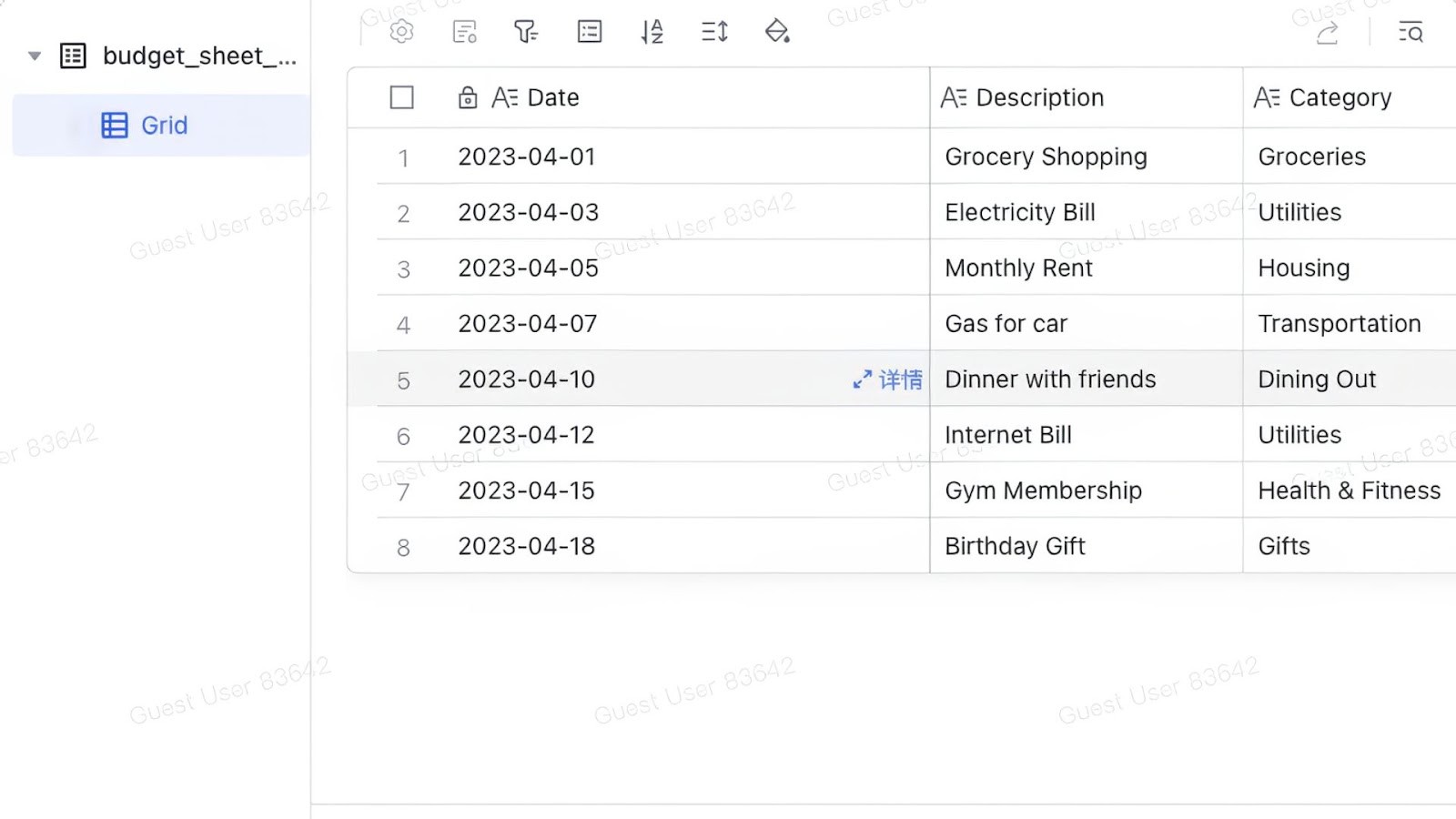The height and width of the screenshot is (819, 1456).
Task: Collapse the budget_sheet tree item
Action: (x=34, y=55)
